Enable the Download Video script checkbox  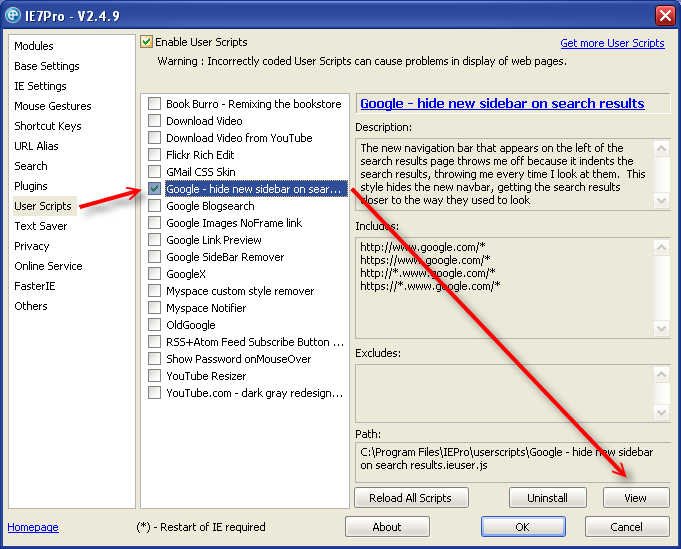(x=154, y=121)
